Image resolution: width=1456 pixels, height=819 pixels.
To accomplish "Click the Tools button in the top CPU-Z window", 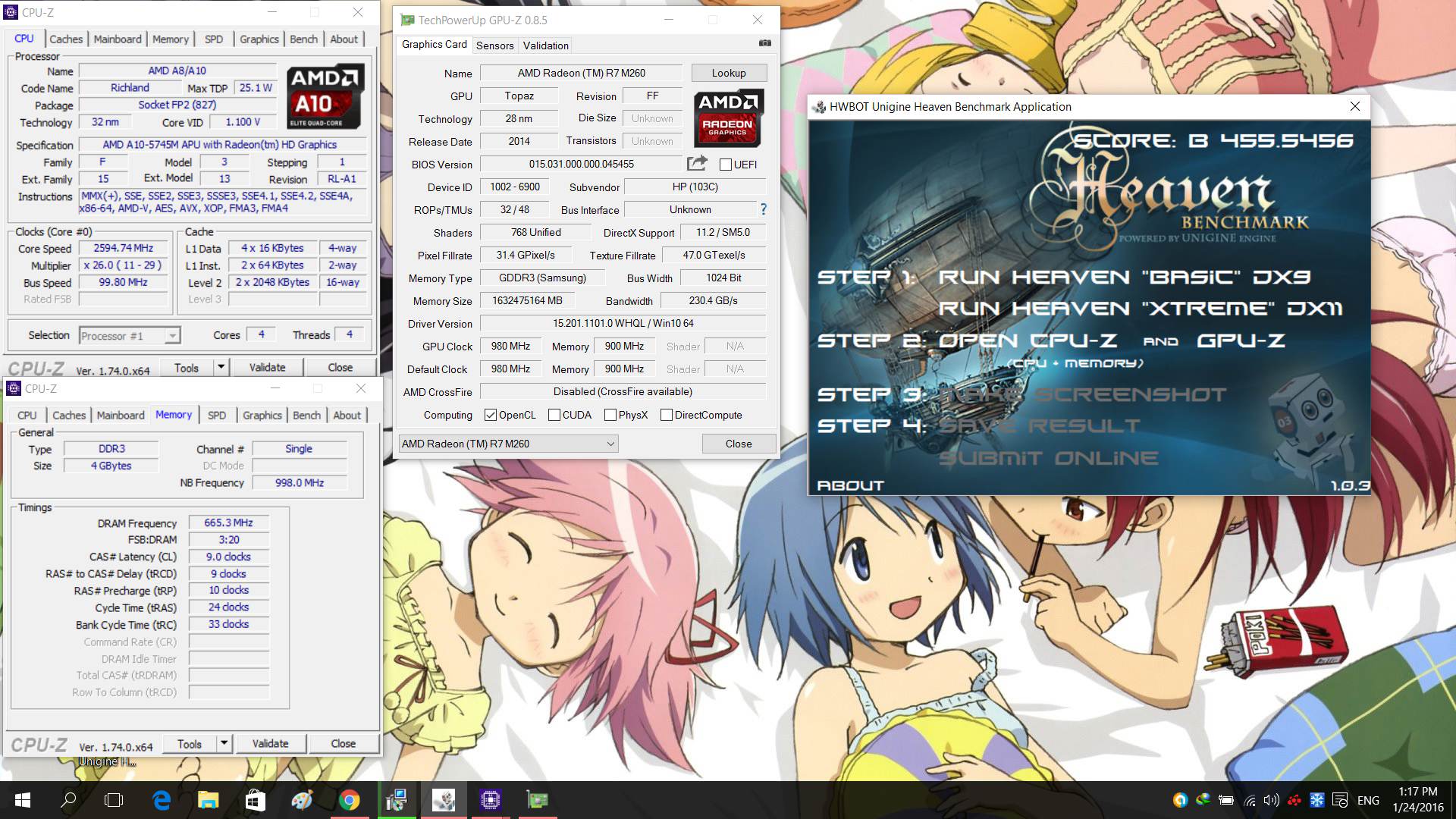I will point(187,367).
